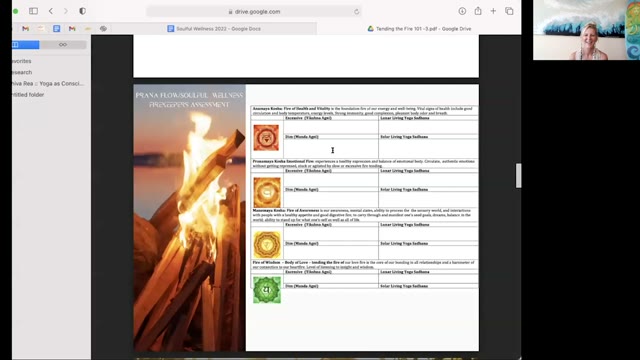Open the Research folder in sidebar
This screenshot has width=640, height=360.
(22, 72)
